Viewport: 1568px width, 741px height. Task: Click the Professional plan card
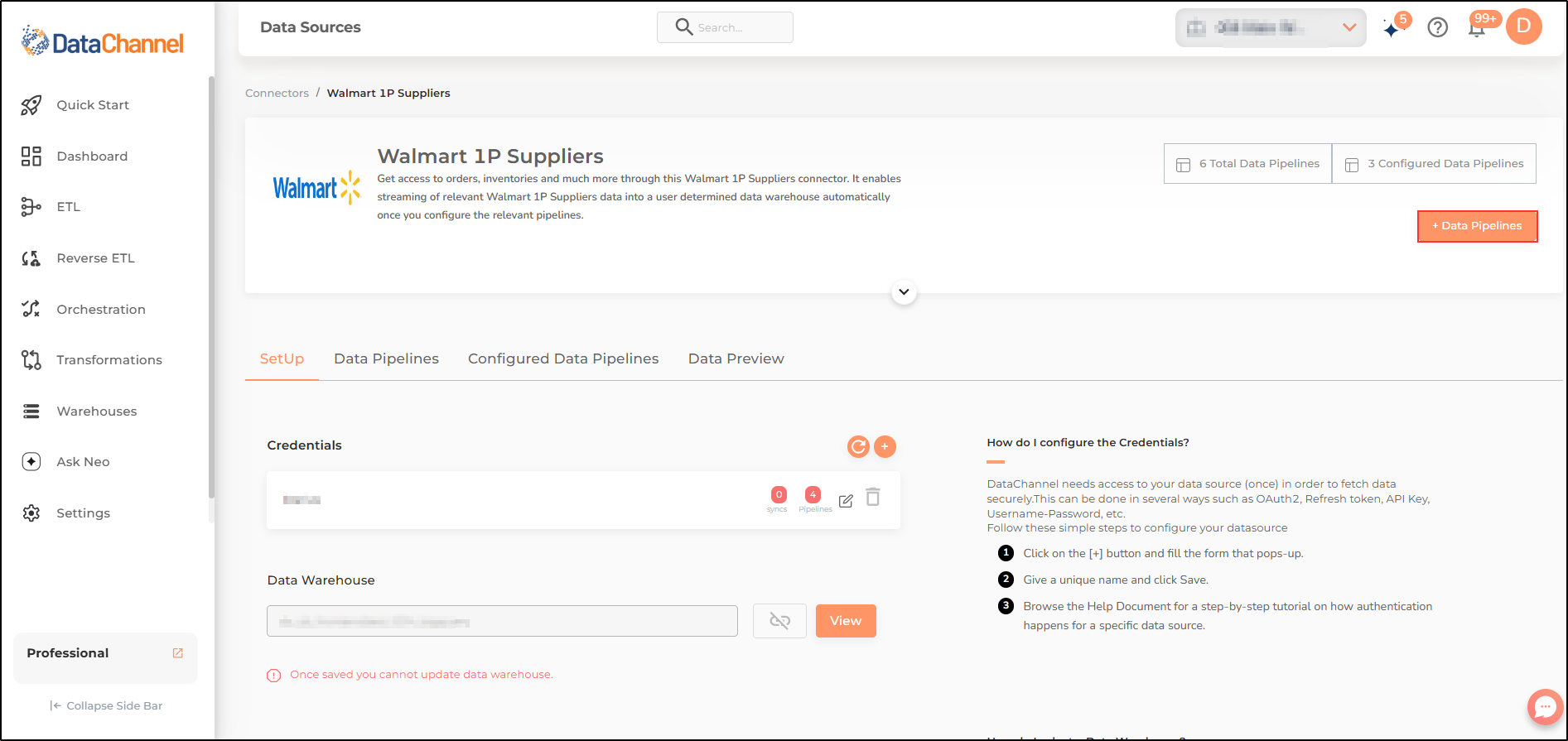[105, 658]
